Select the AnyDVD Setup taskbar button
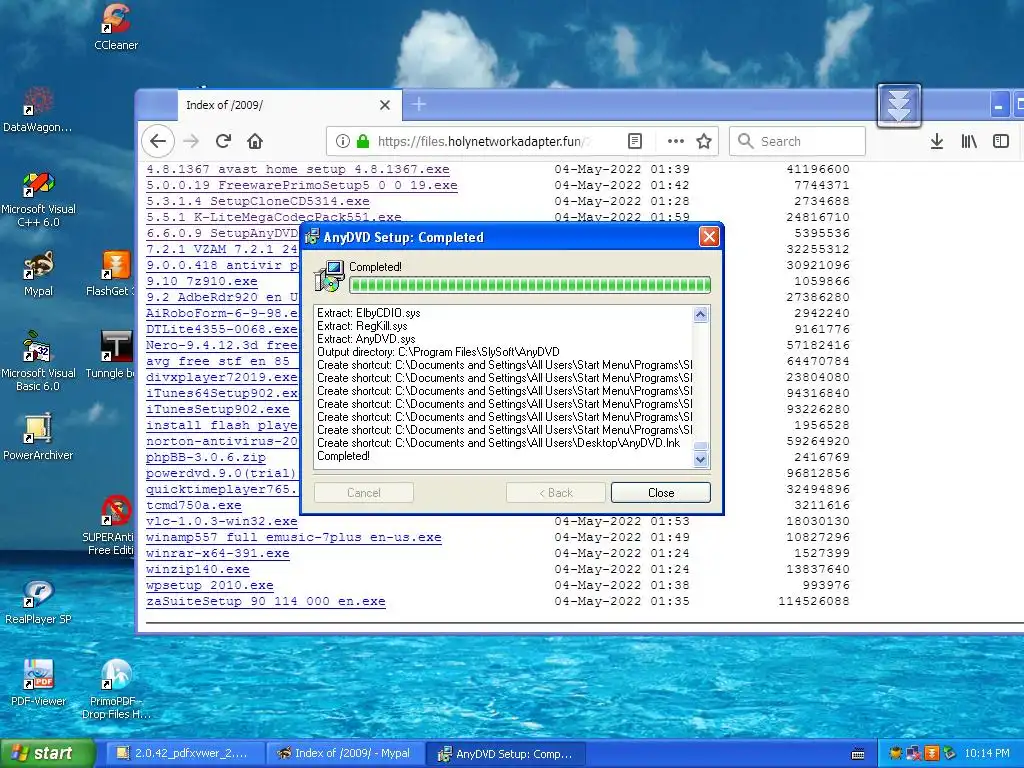Screen dimensions: 1024x768 (507, 754)
